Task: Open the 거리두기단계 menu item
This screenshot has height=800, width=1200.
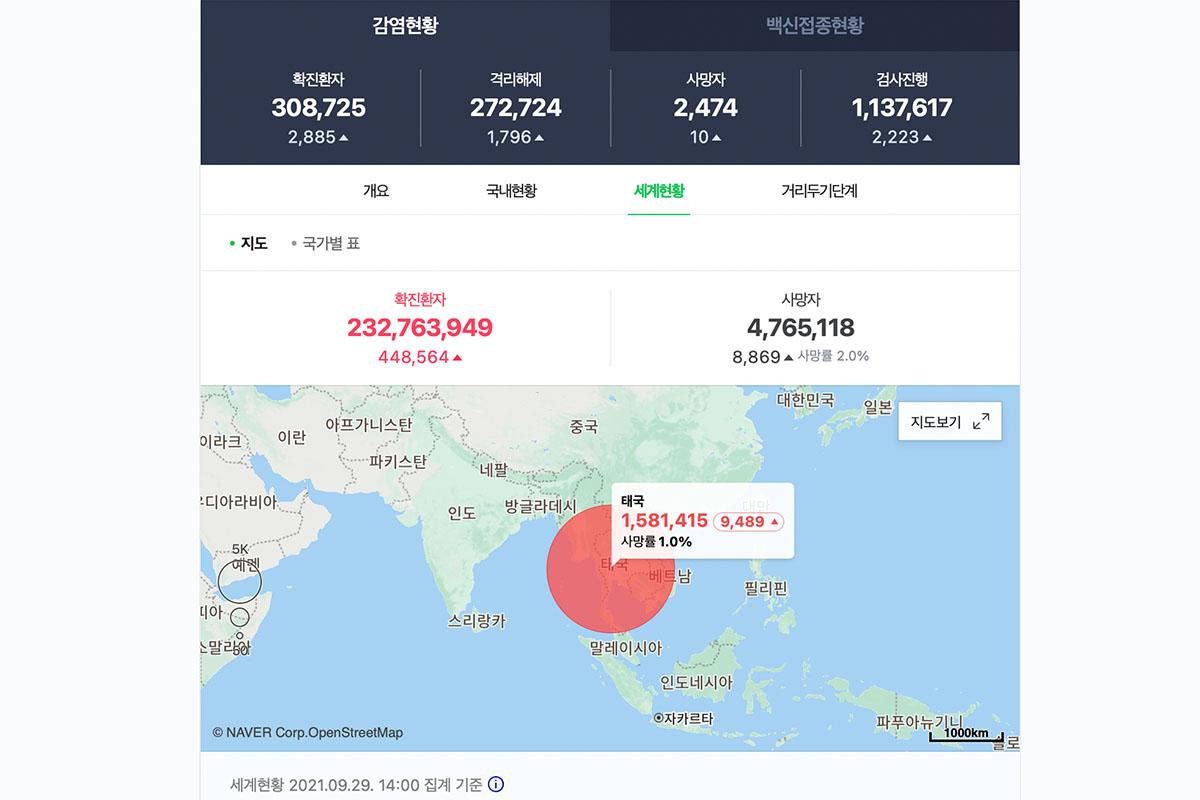Action: click(819, 190)
